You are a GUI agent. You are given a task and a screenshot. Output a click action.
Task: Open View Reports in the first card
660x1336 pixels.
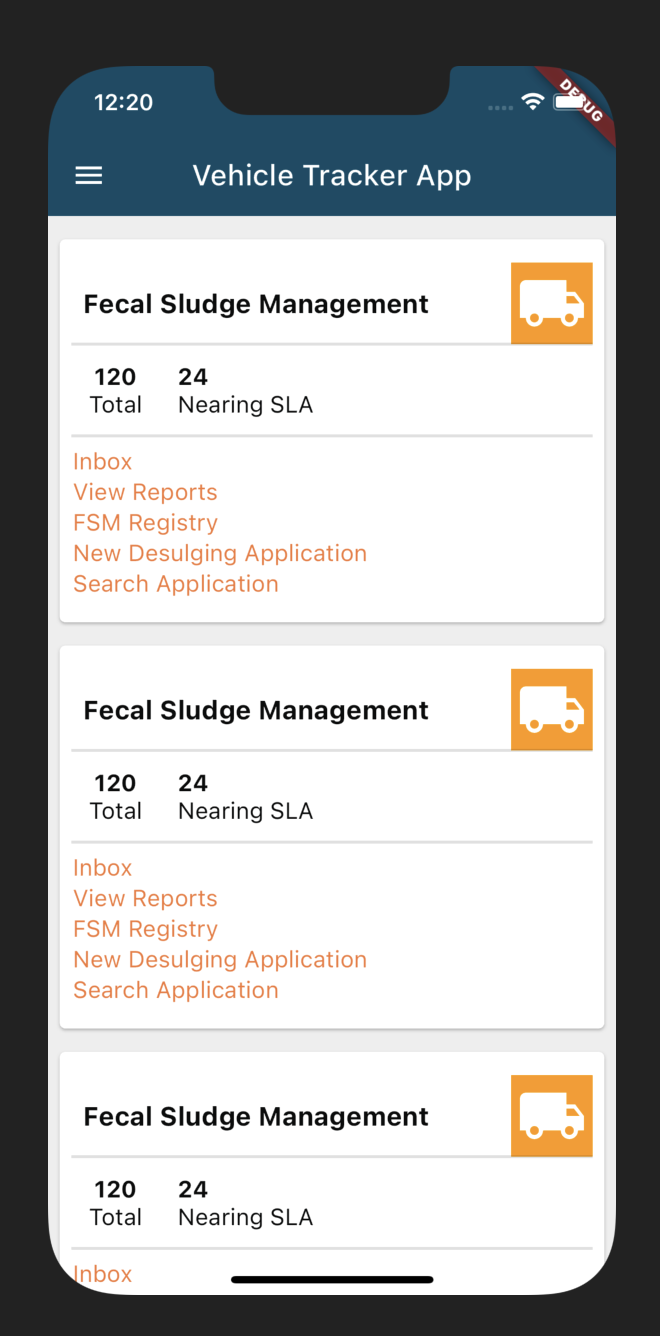click(x=145, y=492)
